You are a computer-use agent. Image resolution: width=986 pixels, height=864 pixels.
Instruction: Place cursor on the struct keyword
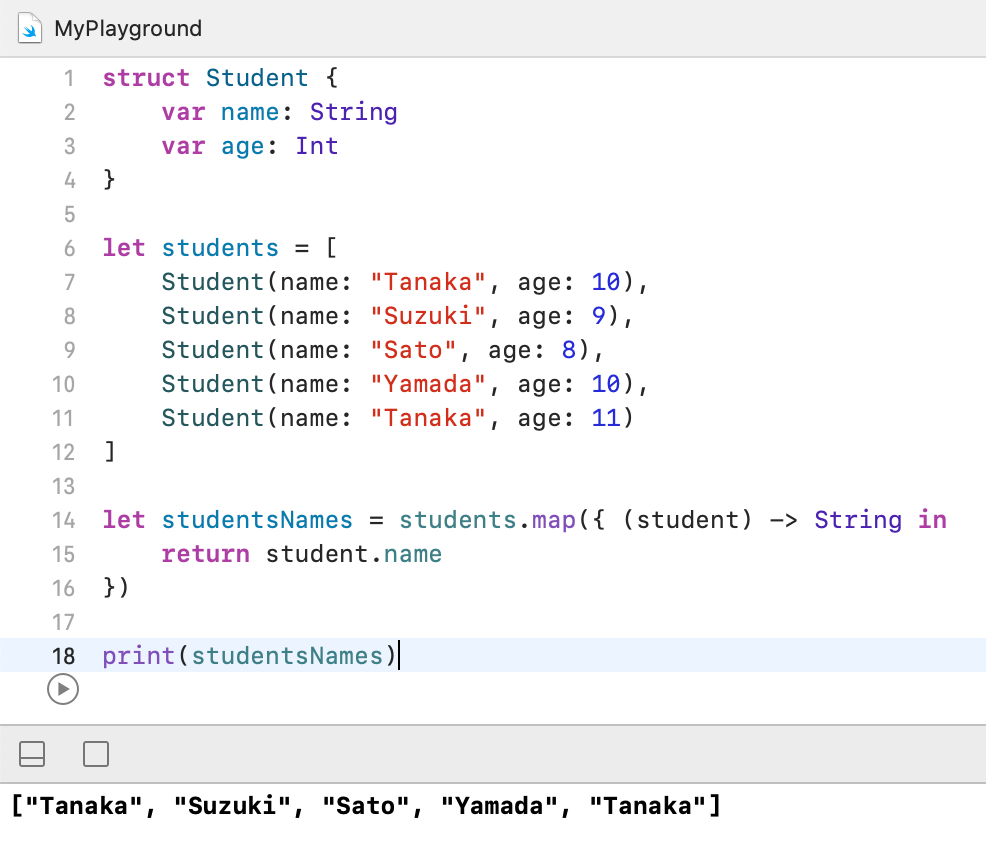coord(146,78)
